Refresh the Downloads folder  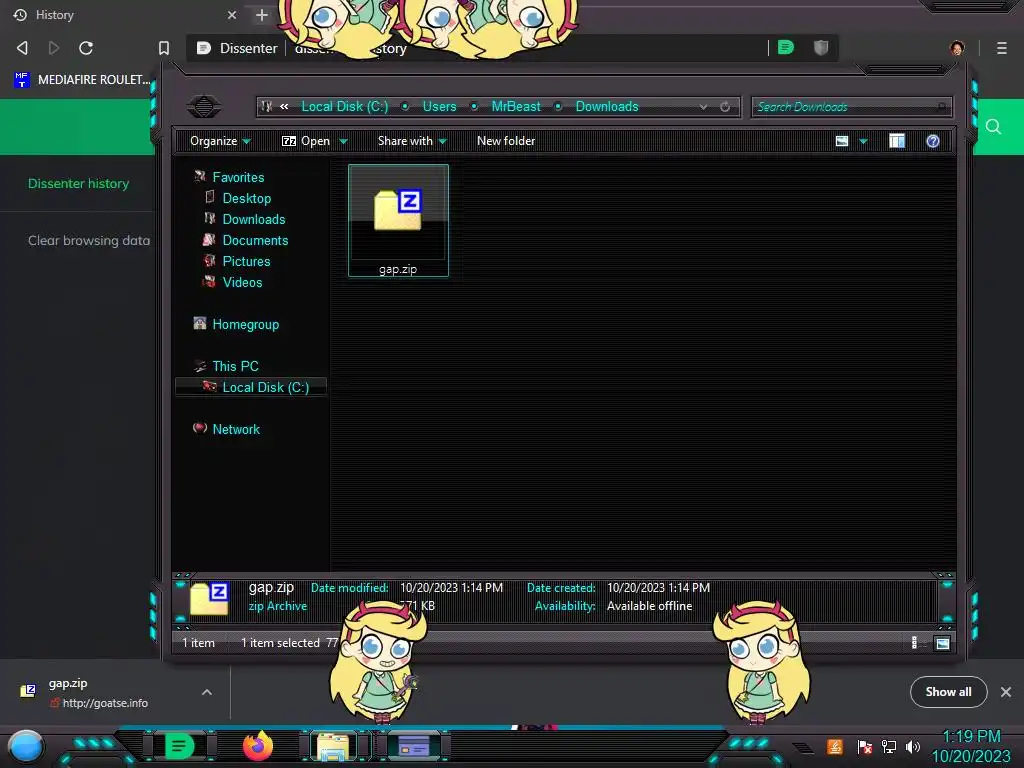(725, 106)
